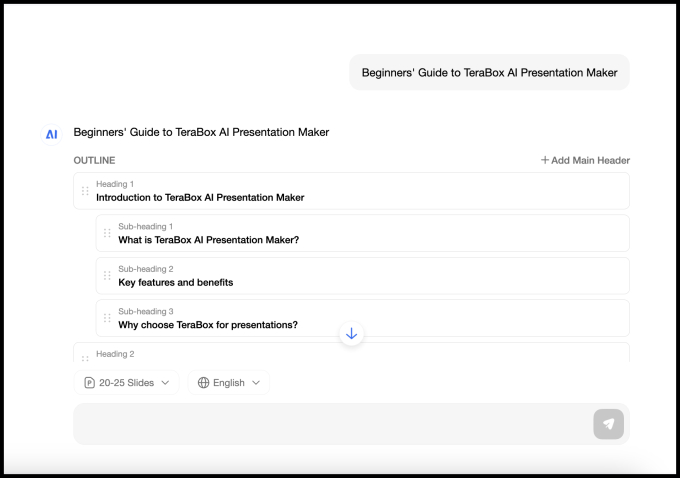Click drag handle of Sub-heading 2 row
Screen dimensions: 680x478
(107, 276)
